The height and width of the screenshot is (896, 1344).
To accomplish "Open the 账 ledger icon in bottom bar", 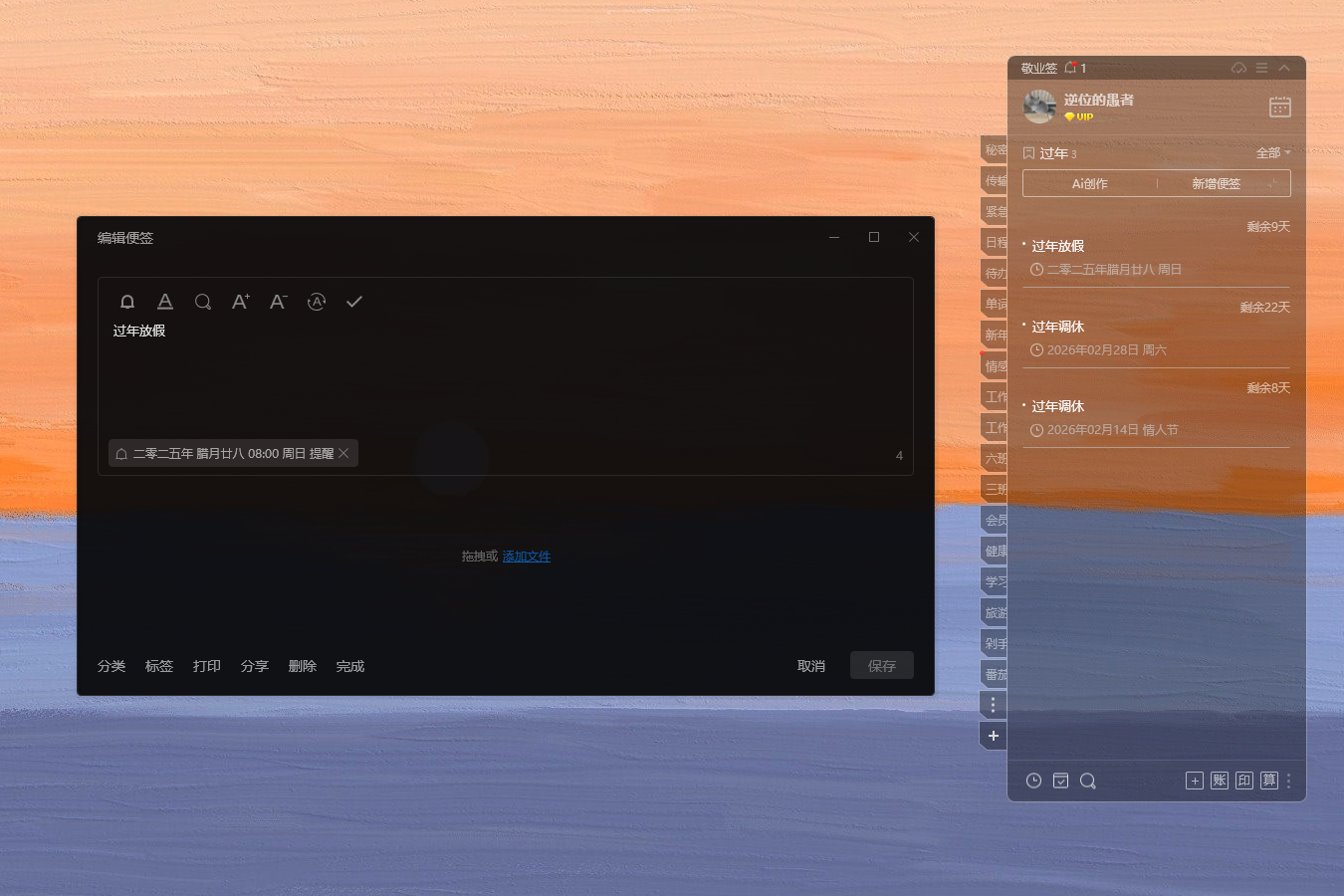I will point(1220,781).
